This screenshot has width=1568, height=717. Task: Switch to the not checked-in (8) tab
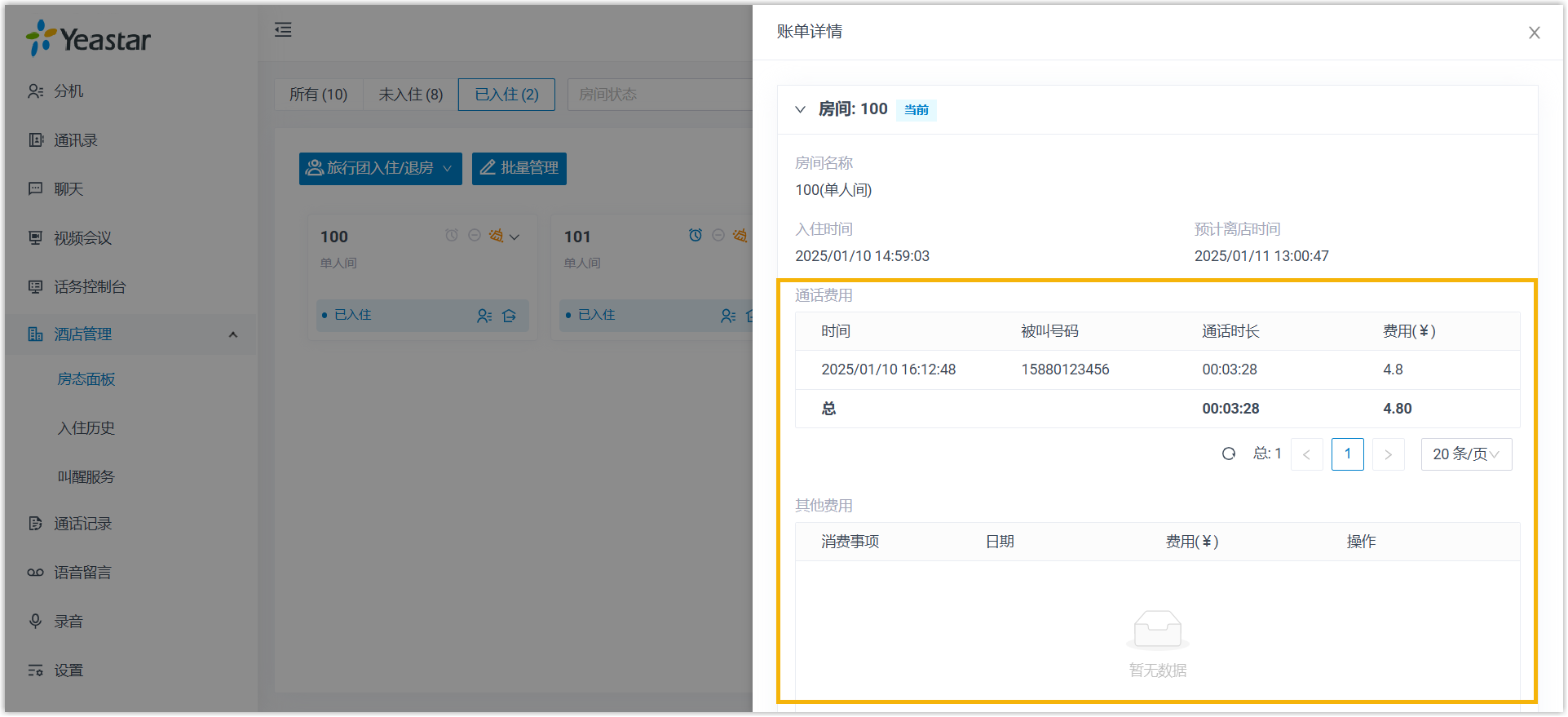tap(410, 95)
